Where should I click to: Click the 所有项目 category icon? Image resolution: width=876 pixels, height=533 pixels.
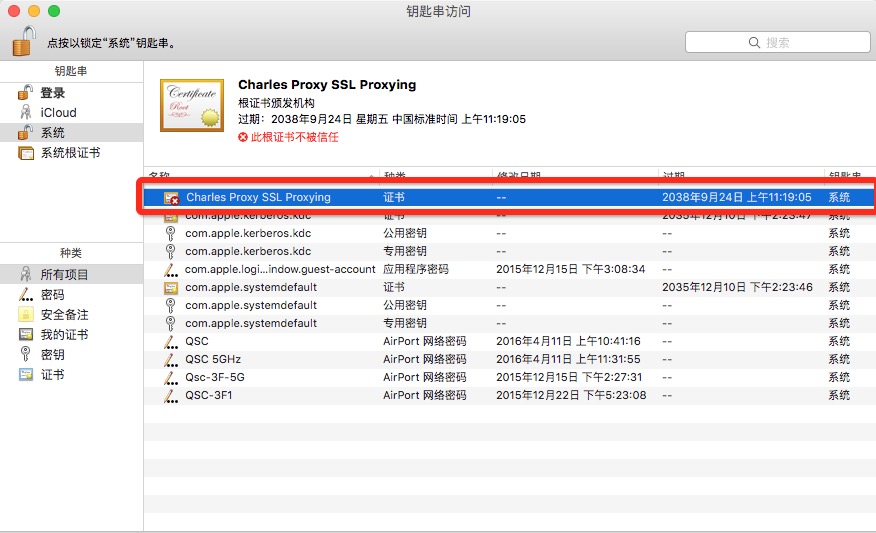coord(26,274)
